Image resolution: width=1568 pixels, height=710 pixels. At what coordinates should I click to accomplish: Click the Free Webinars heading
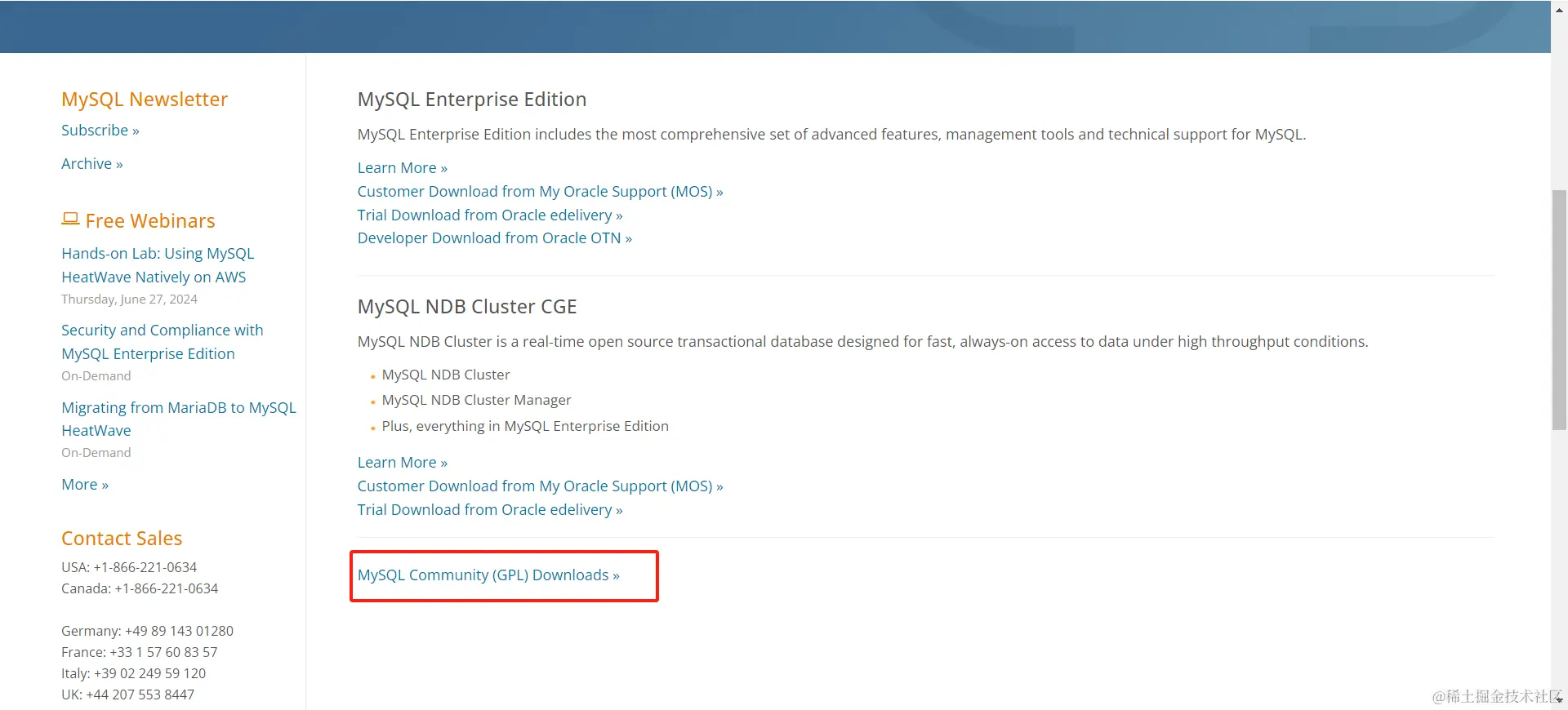150,221
